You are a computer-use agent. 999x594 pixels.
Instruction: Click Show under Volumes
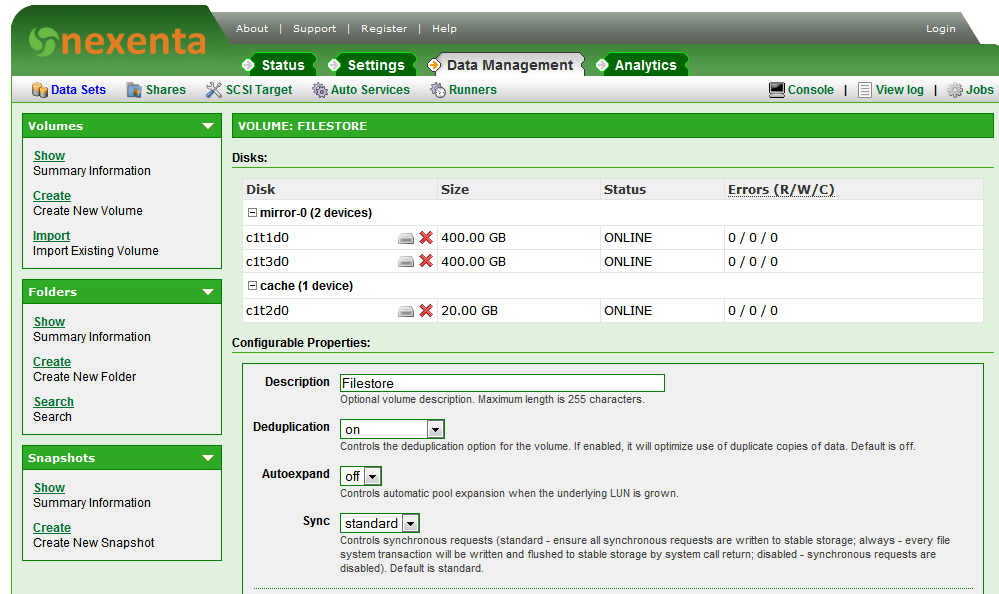(x=49, y=156)
